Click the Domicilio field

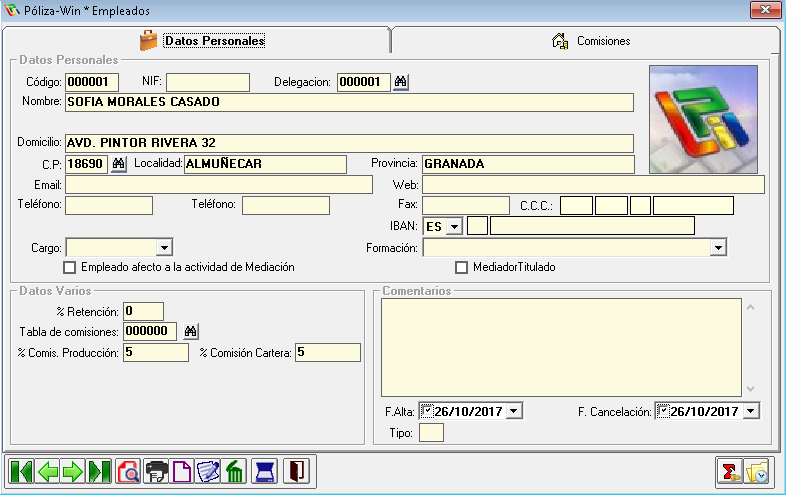coord(349,143)
